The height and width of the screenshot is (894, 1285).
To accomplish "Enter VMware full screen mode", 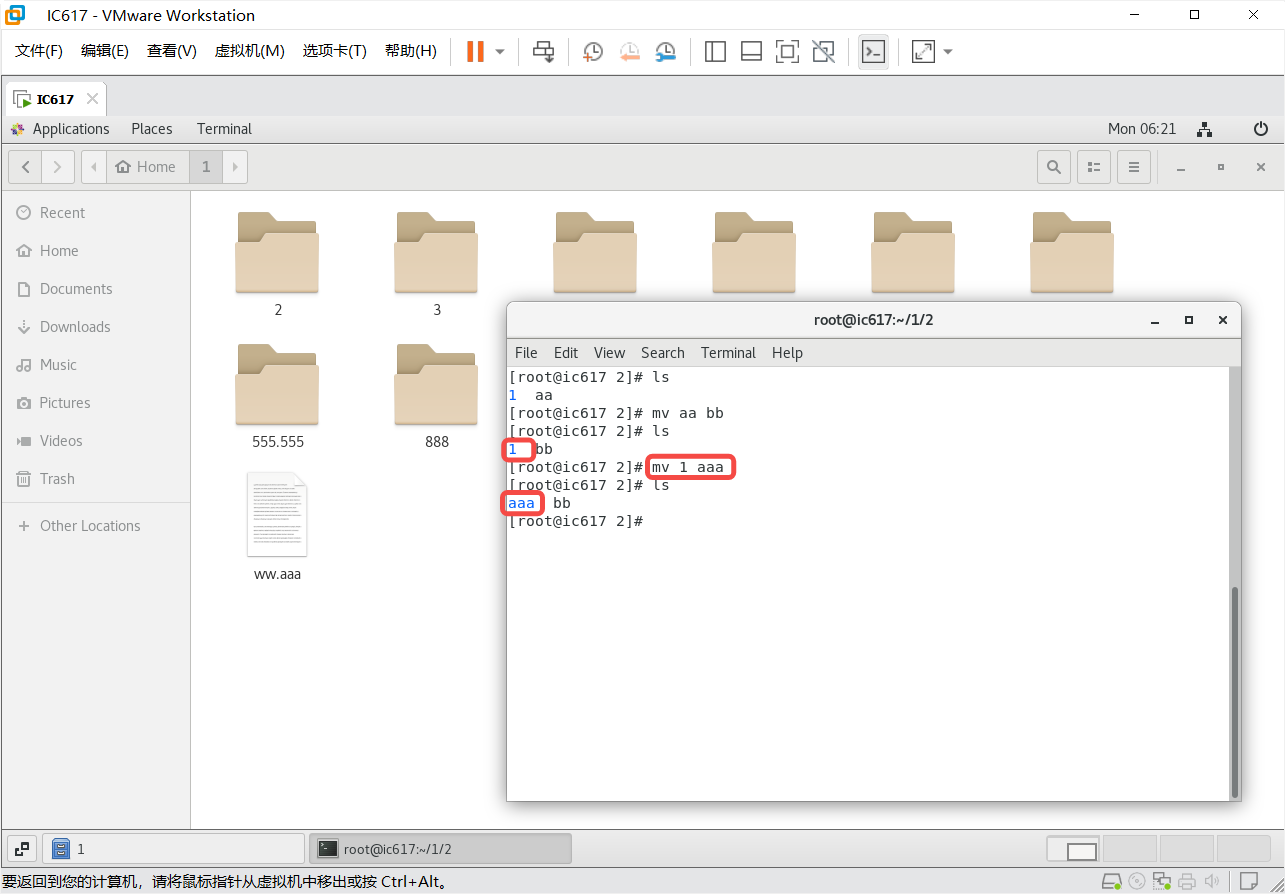I will coord(787,51).
